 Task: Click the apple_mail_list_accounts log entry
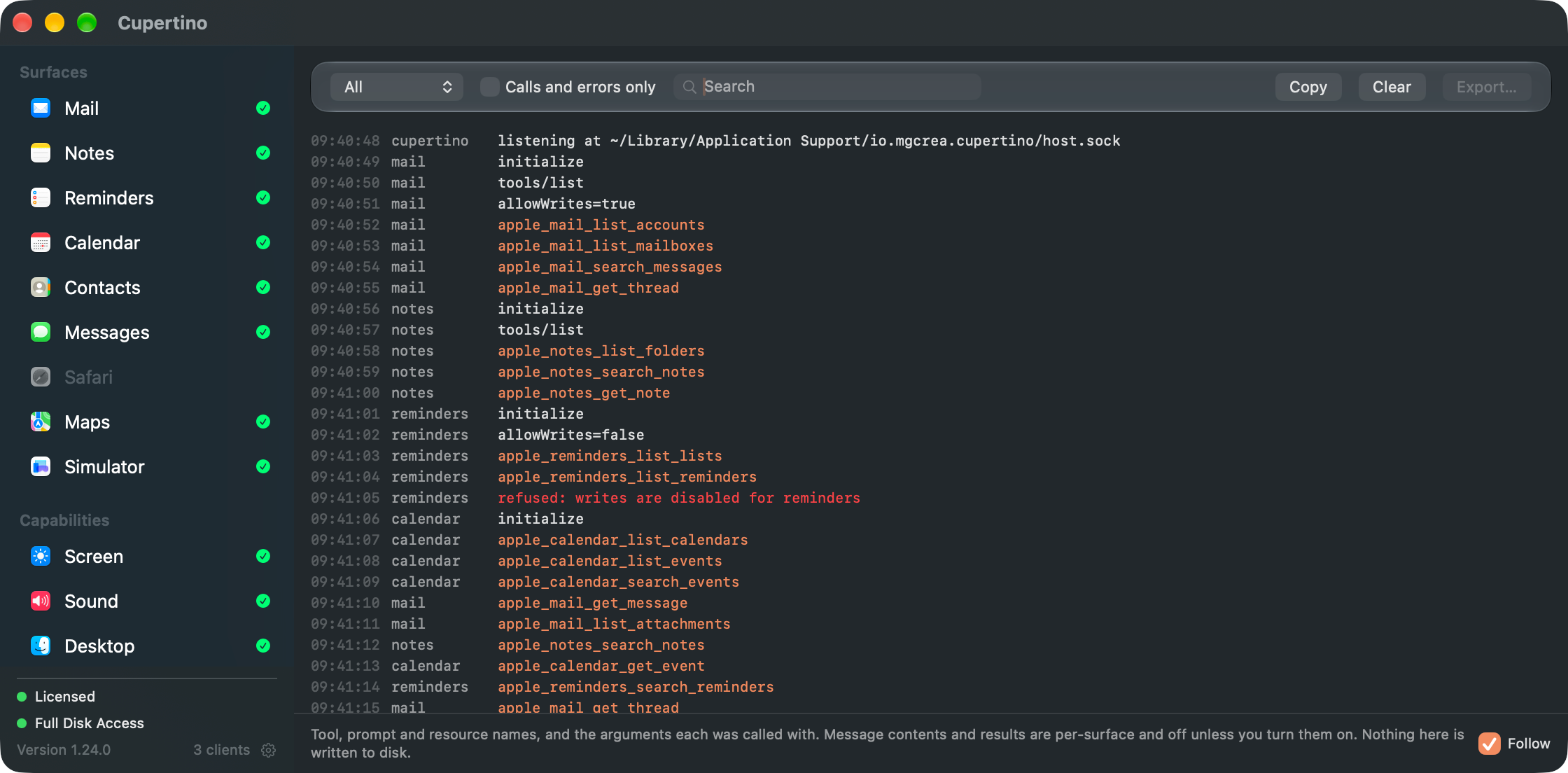point(601,225)
